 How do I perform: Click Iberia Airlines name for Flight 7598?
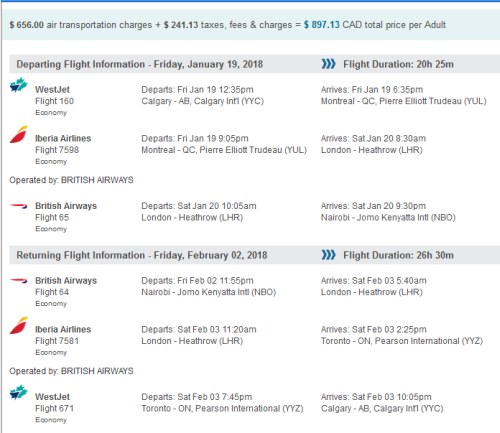[63, 138]
